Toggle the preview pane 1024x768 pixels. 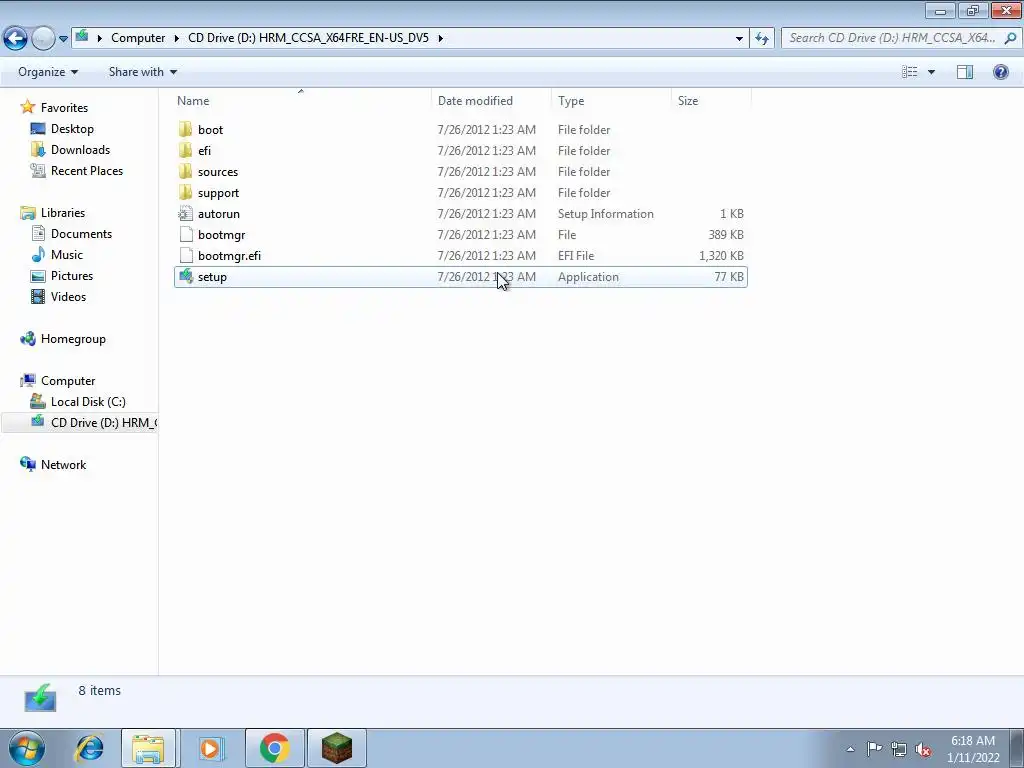965,72
